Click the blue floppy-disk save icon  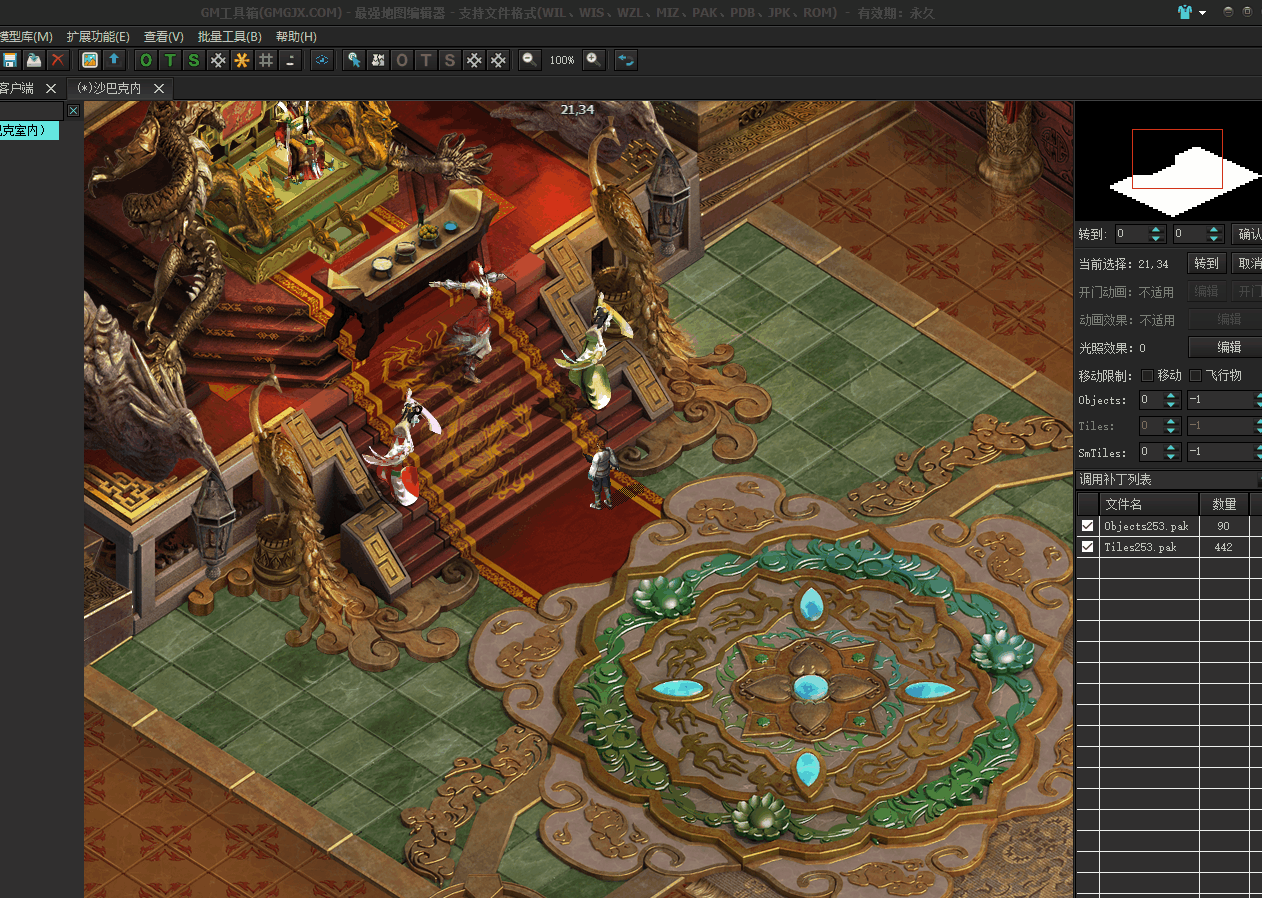tap(10, 60)
